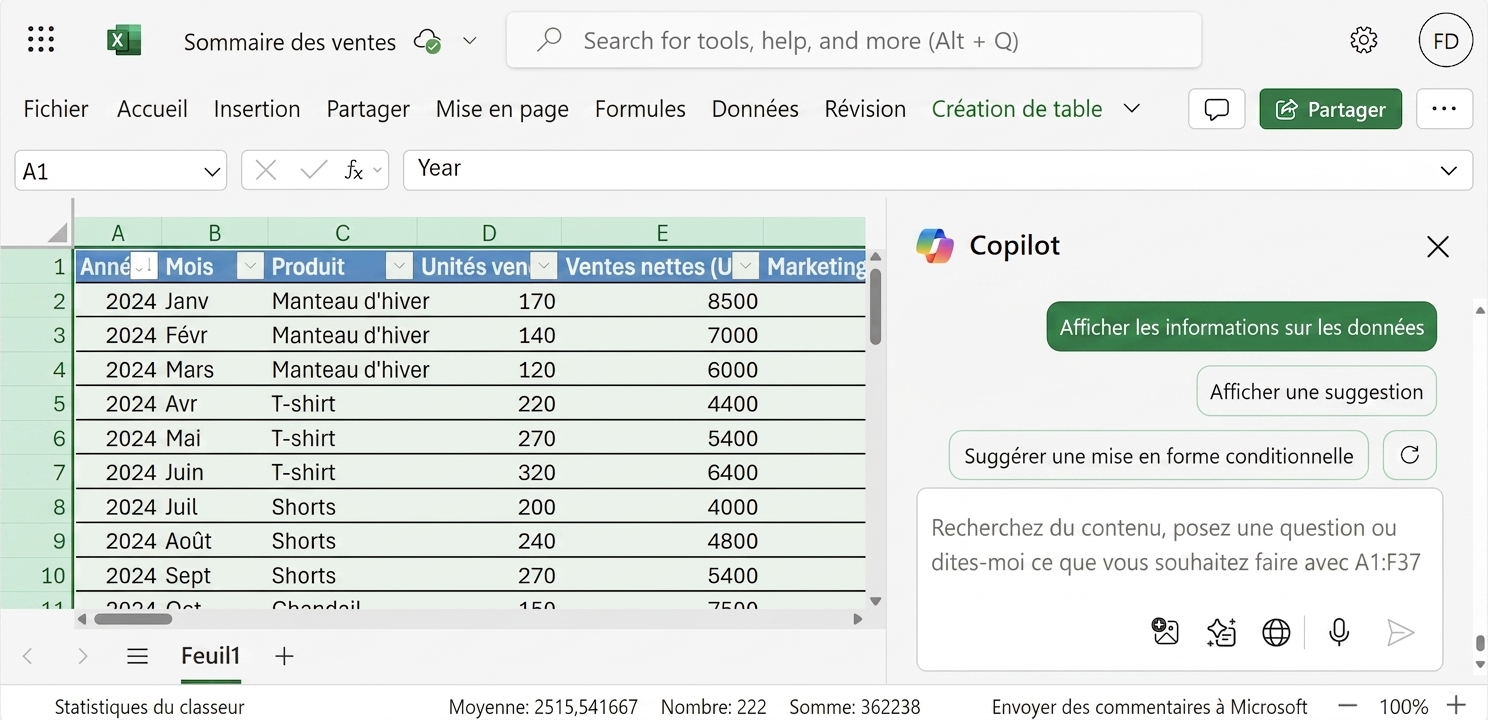The height and width of the screenshot is (720, 1488).
Task: Open the settings gear icon
Action: 1363,40
